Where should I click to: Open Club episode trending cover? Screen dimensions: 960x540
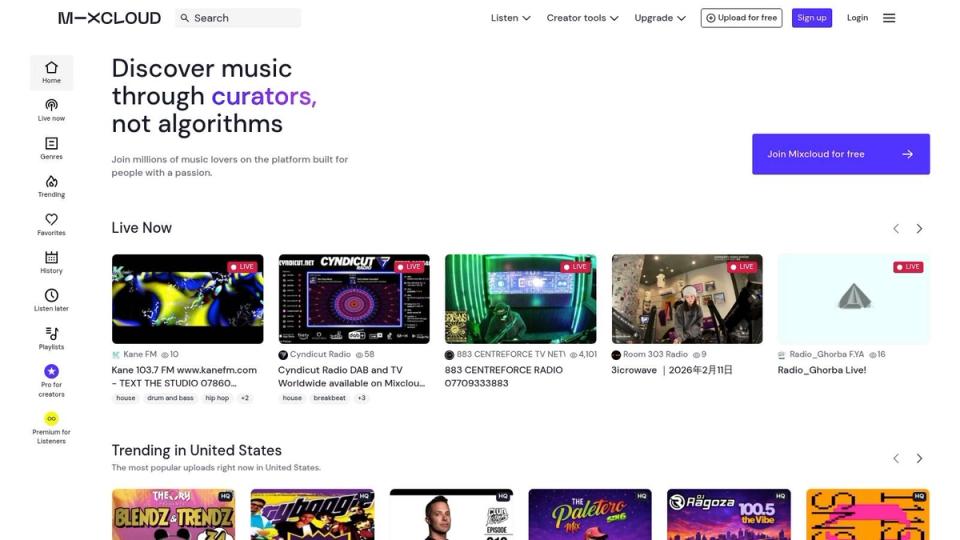(451, 514)
